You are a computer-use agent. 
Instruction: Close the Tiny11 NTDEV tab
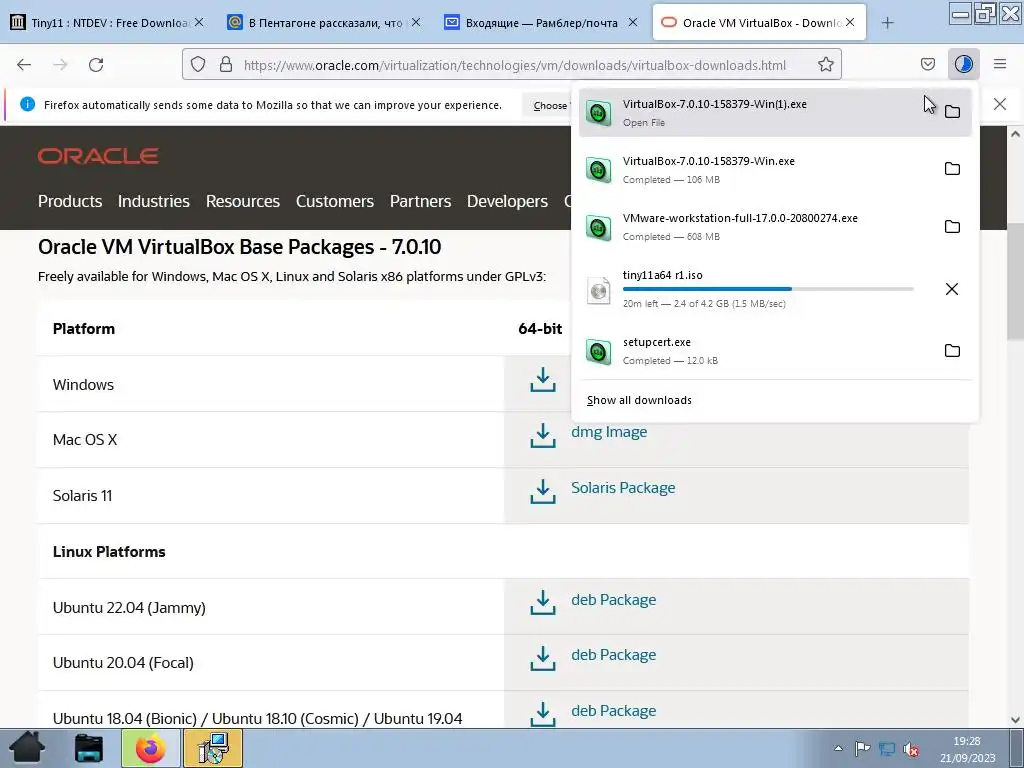pyautogui.click(x=199, y=22)
